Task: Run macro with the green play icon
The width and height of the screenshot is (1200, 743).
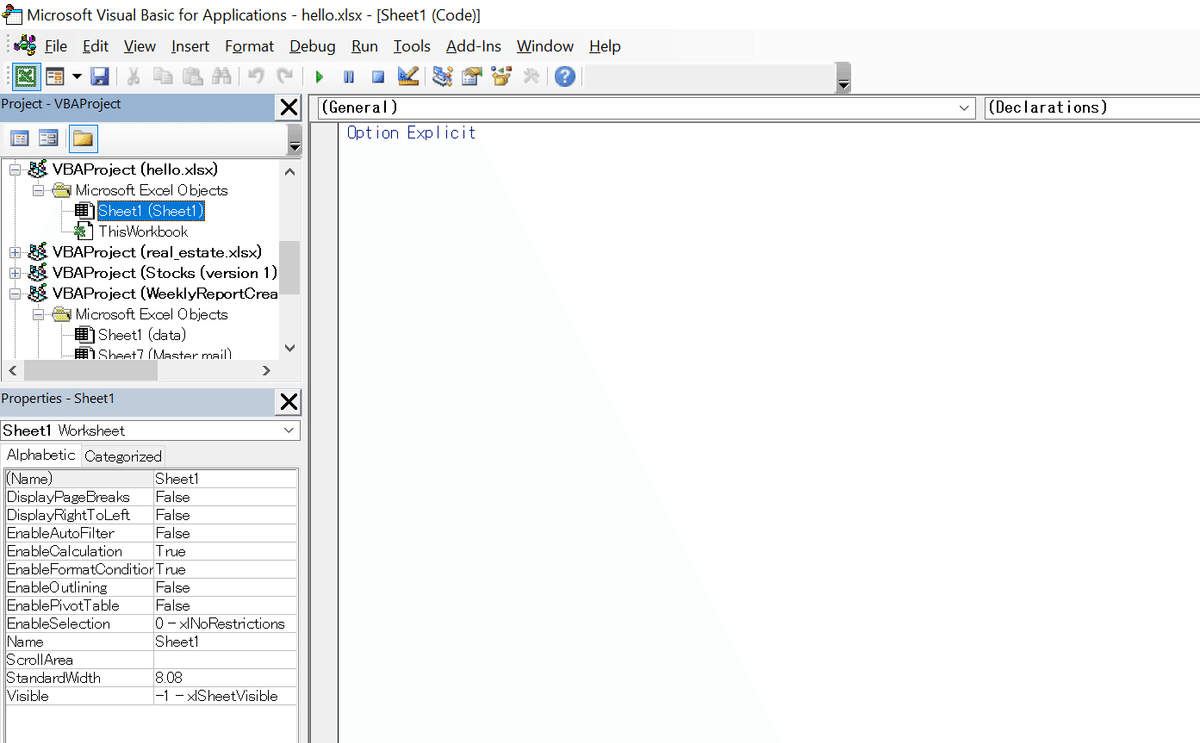Action: tap(319, 76)
